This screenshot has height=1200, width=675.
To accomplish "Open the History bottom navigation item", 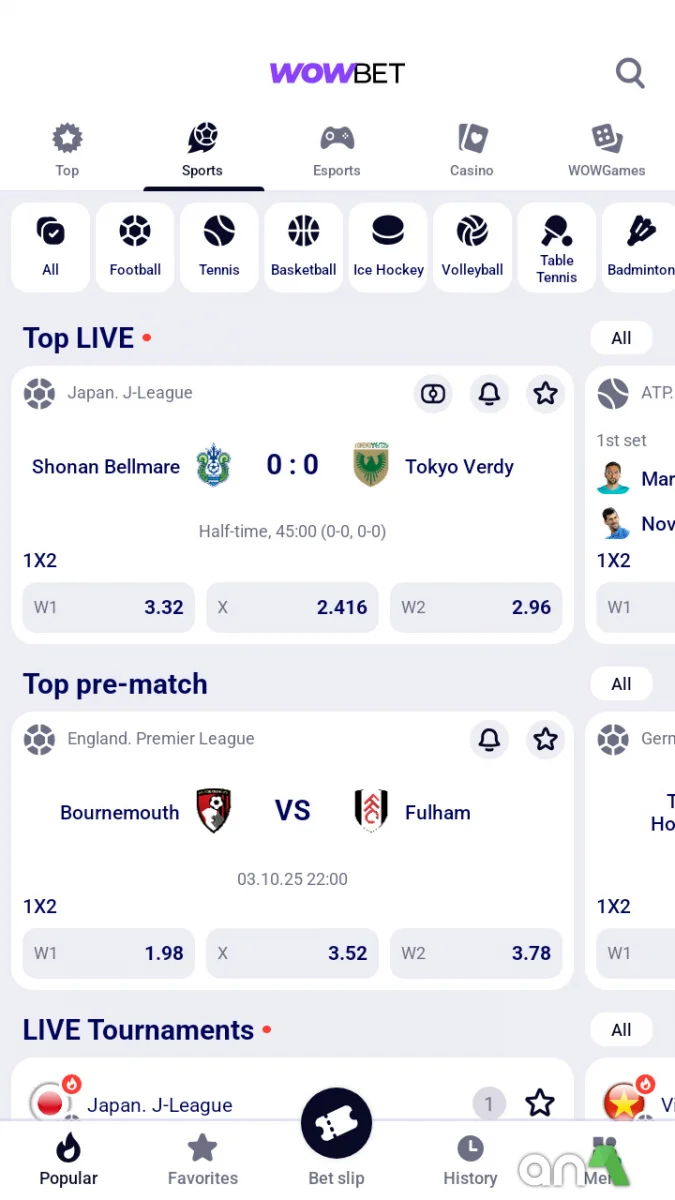I will [x=470, y=1160].
